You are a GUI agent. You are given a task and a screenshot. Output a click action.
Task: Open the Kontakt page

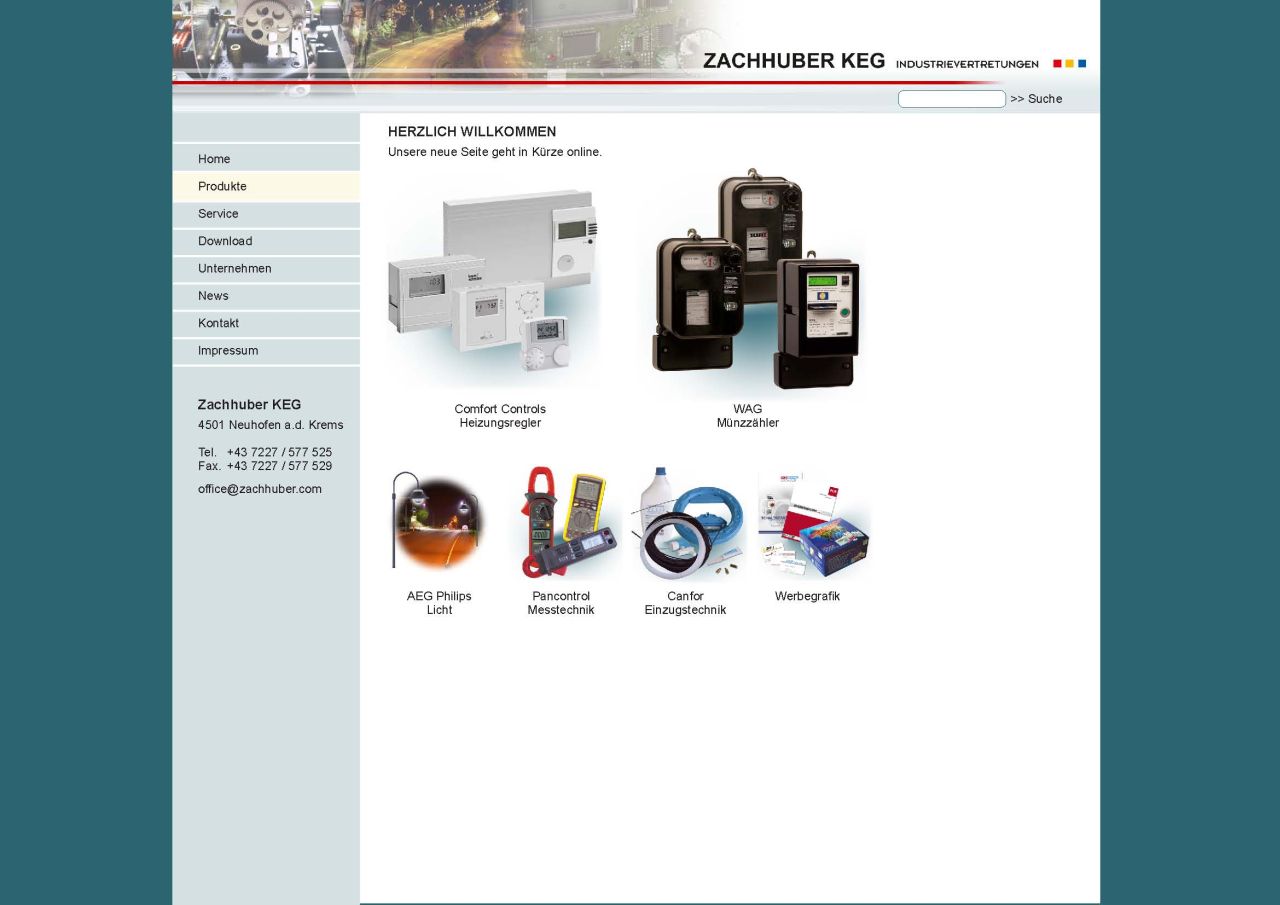[218, 323]
